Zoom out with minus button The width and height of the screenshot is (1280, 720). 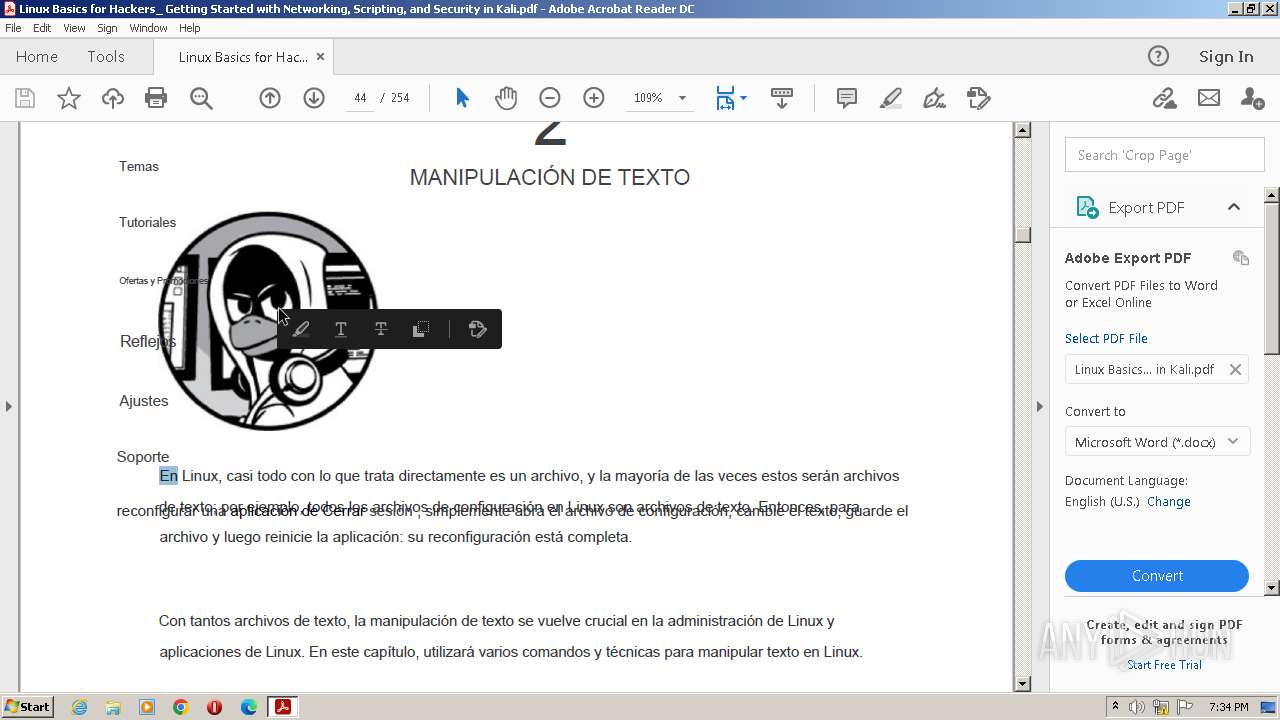[550, 98]
